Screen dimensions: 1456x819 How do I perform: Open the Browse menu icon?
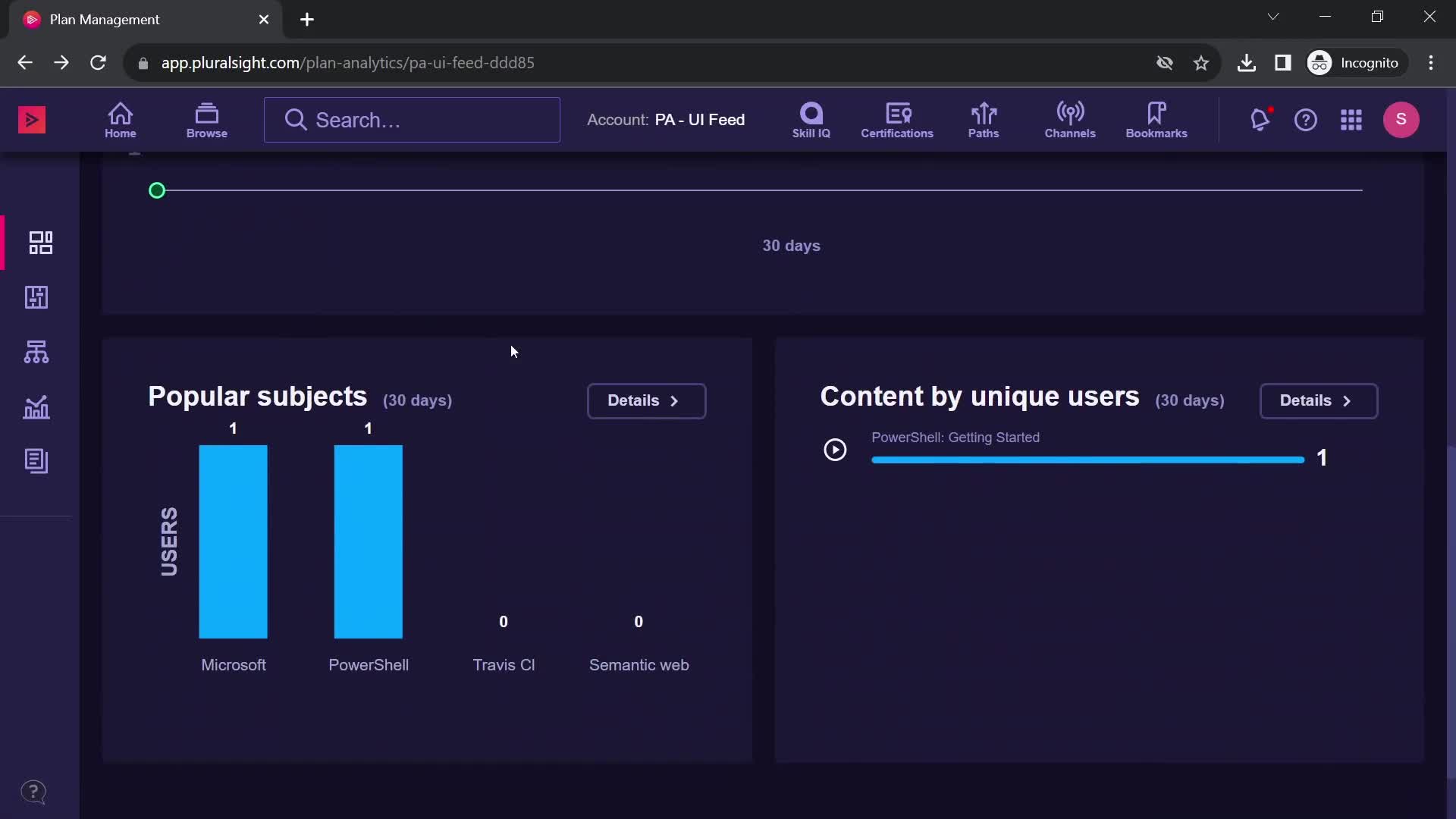tap(206, 120)
